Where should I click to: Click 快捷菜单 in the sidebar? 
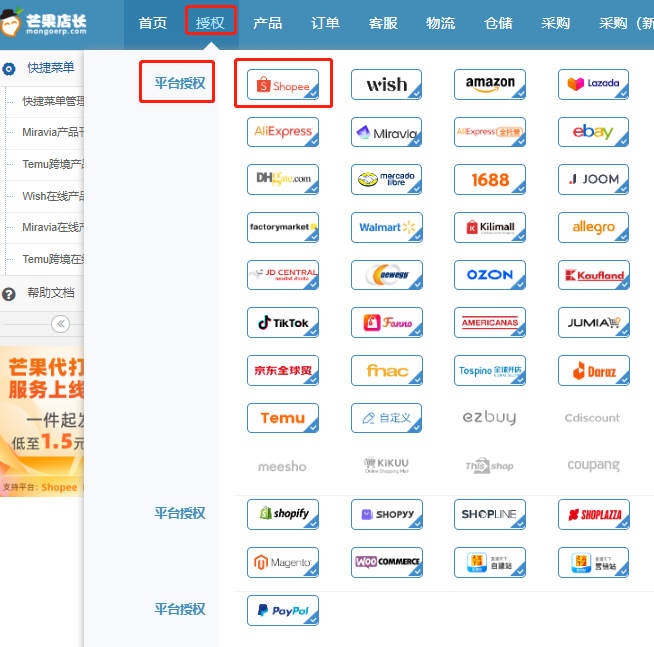pyautogui.click(x=50, y=68)
